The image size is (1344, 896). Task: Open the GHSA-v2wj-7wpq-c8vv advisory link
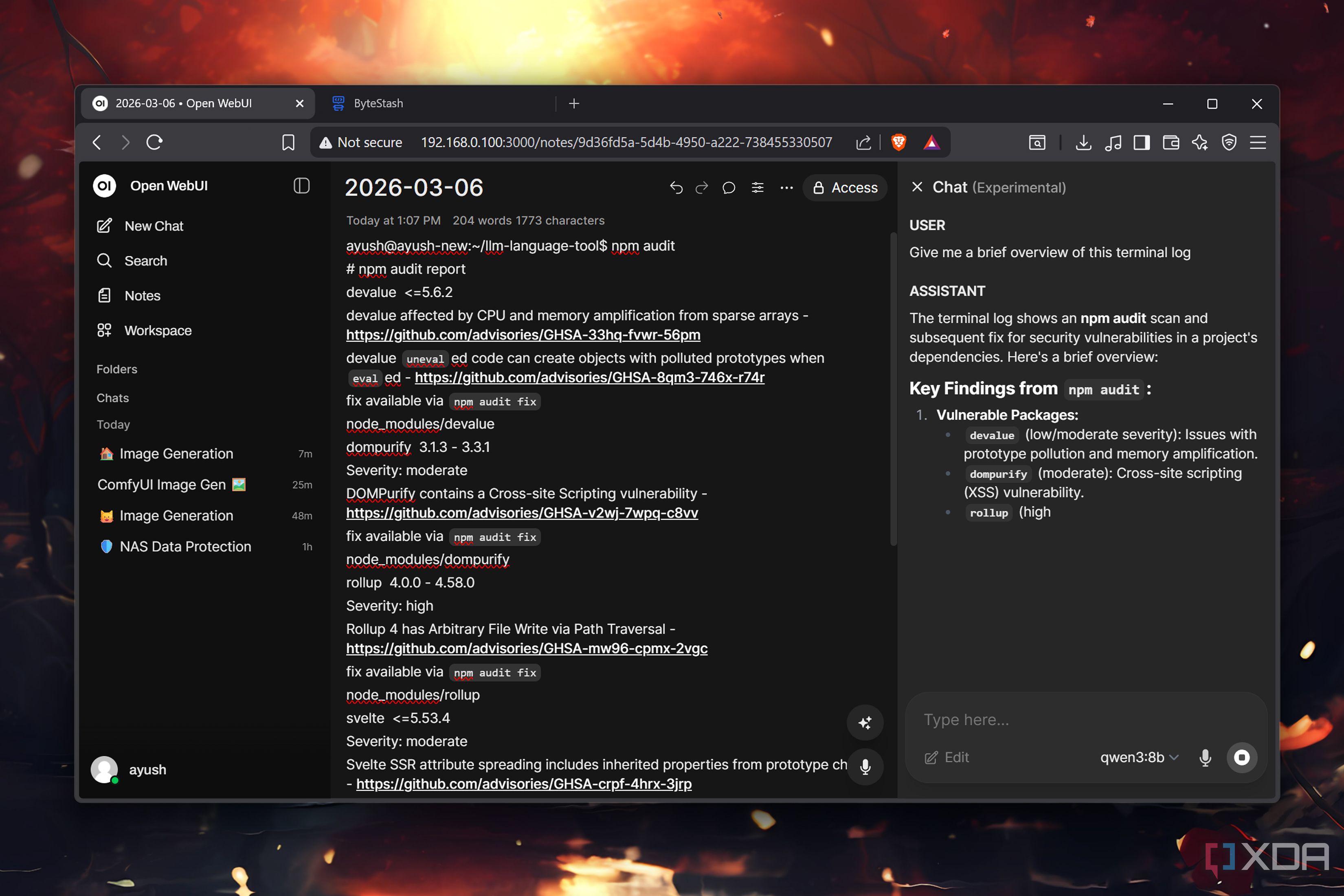click(522, 513)
